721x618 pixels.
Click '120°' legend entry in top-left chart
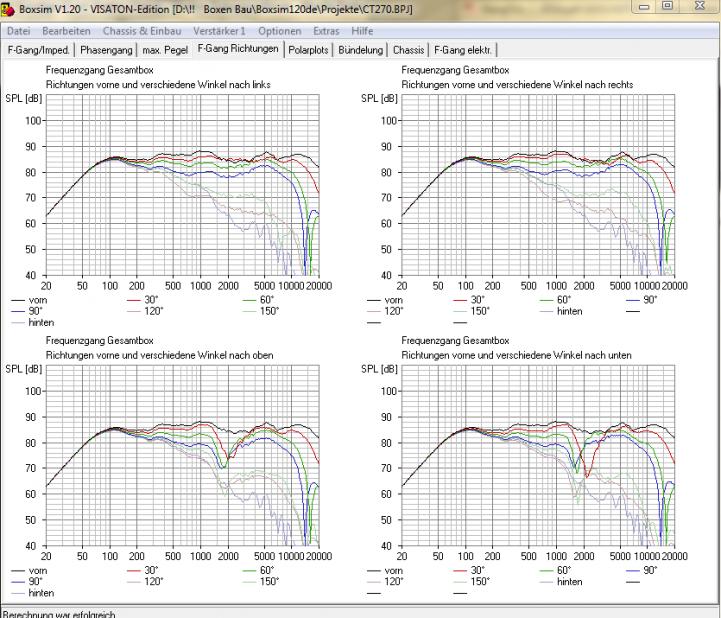click(145, 311)
